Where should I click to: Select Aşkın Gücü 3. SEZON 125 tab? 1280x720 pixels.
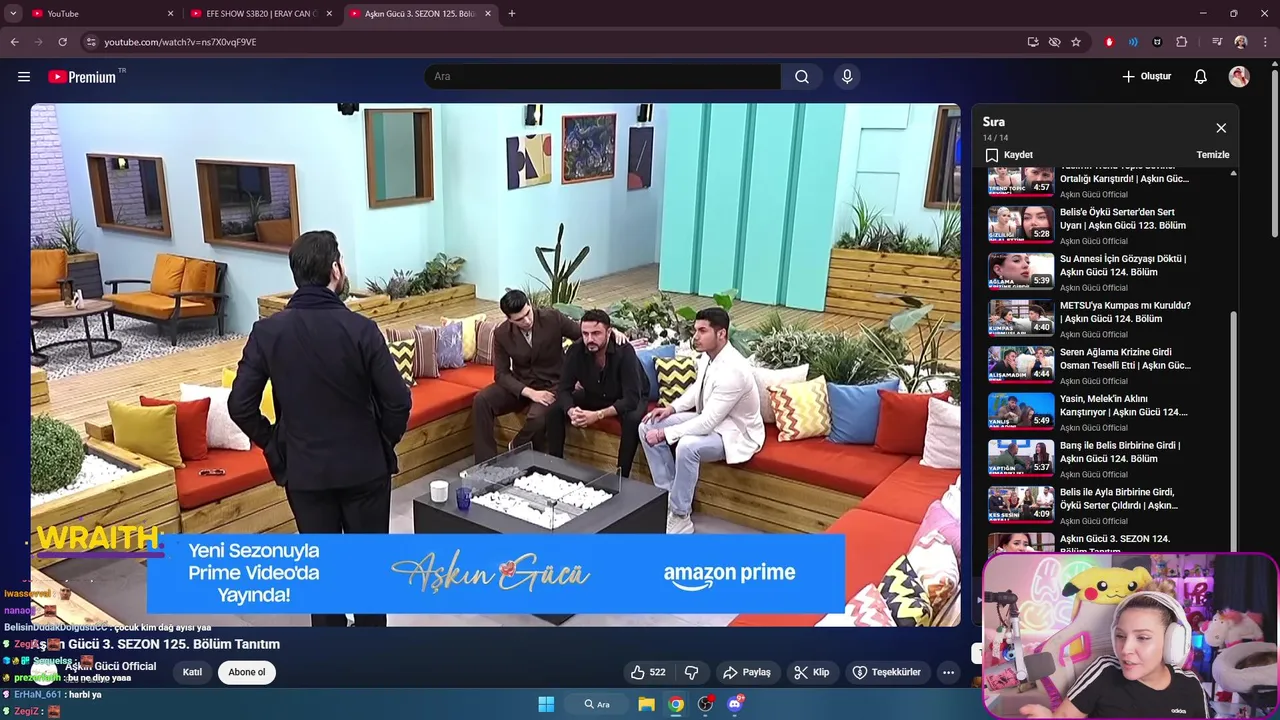pyautogui.click(x=420, y=14)
